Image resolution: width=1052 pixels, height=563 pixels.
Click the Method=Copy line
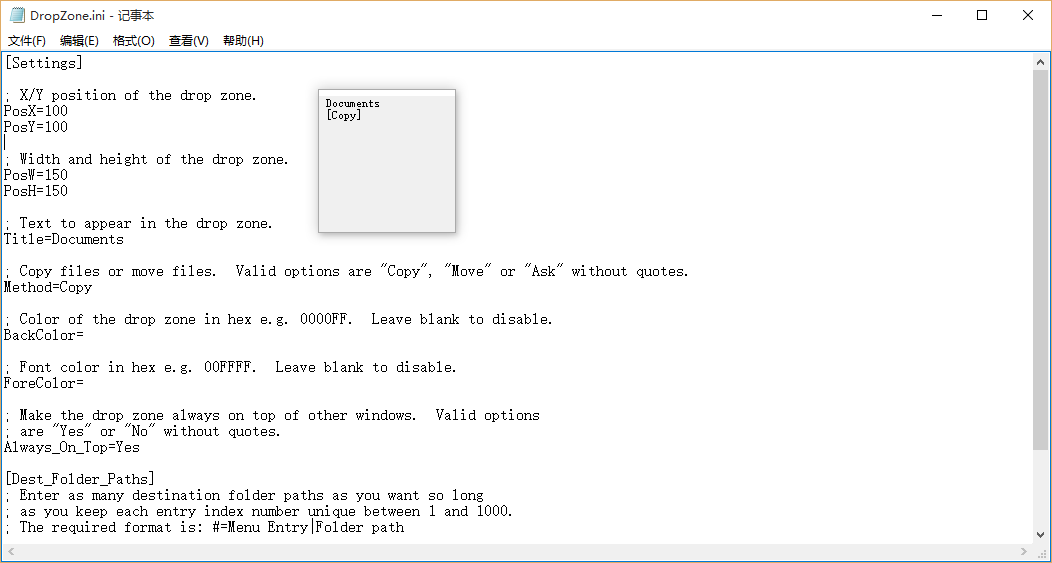click(48, 287)
